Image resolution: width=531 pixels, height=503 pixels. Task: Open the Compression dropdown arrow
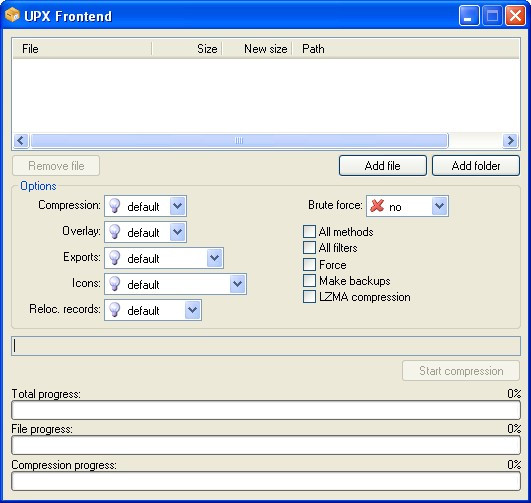pos(177,206)
